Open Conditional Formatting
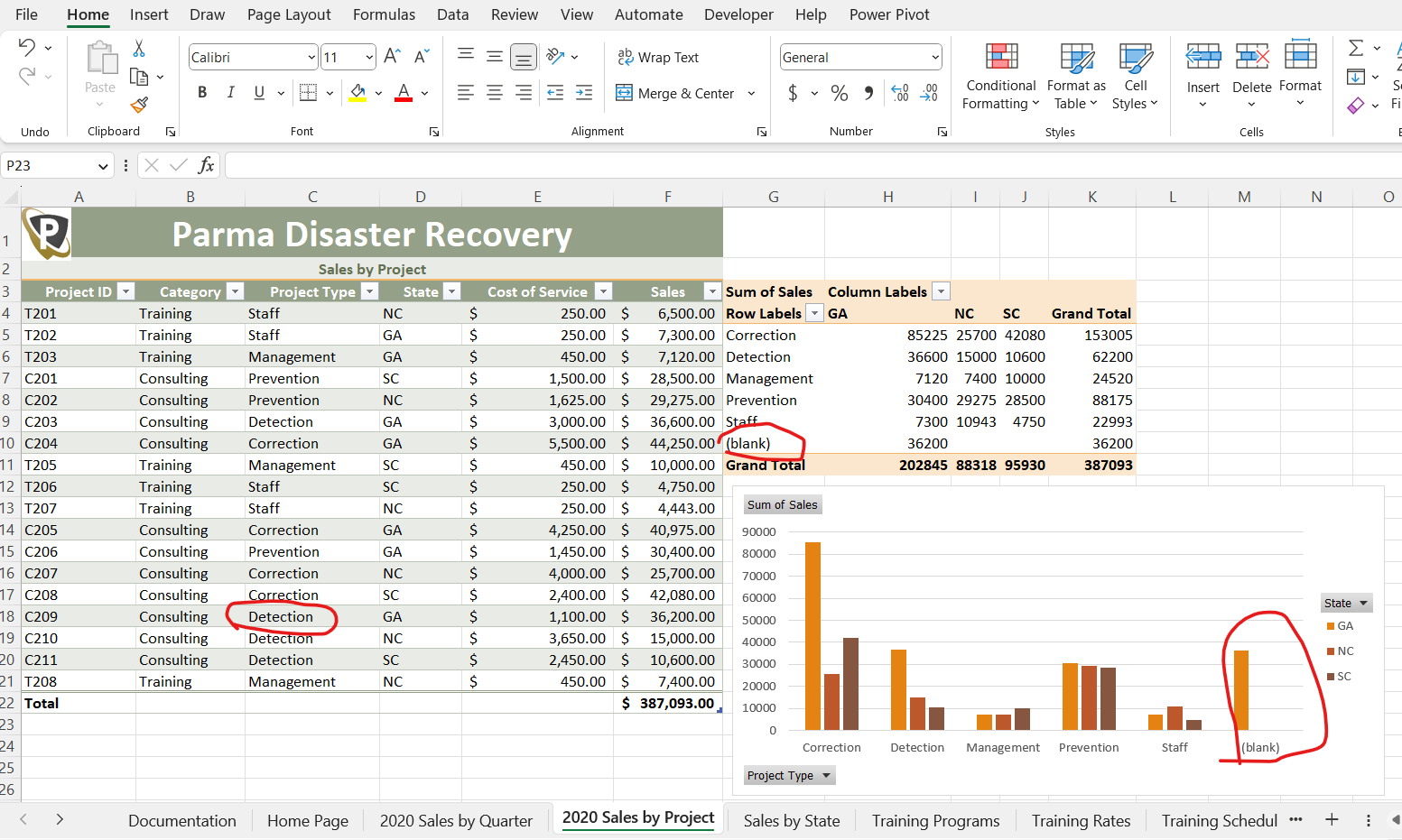Image resolution: width=1402 pixels, height=840 pixels. click(999, 77)
